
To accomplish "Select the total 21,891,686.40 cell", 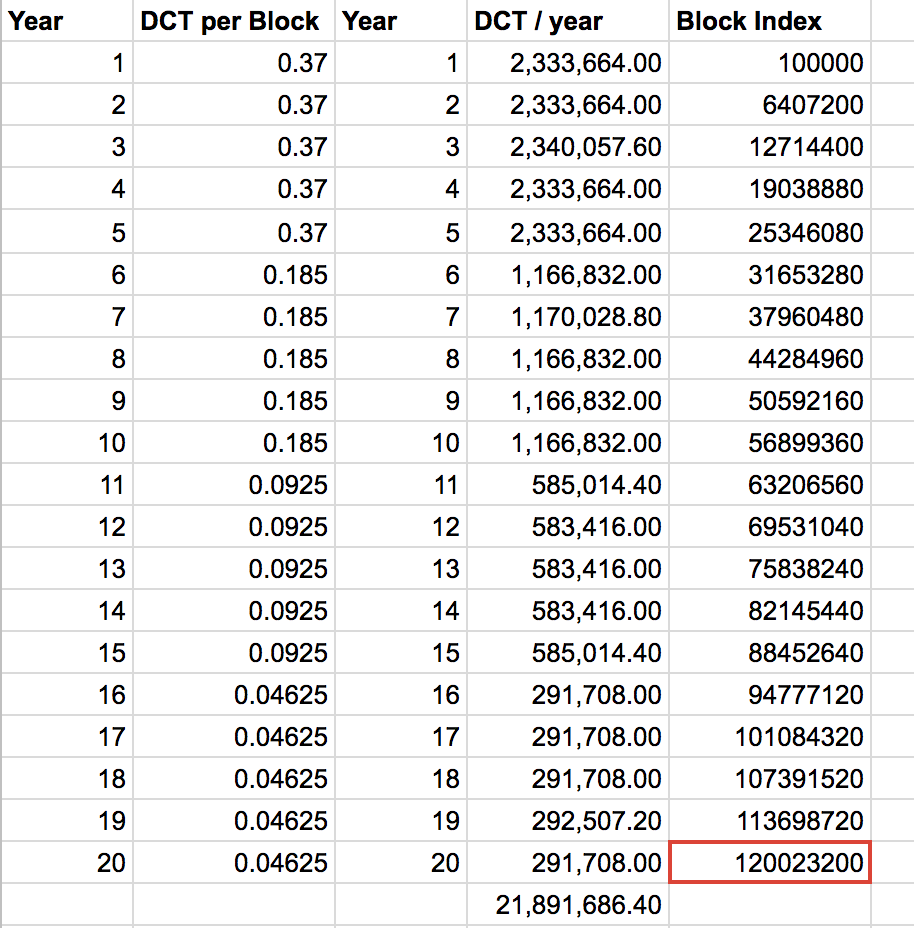I will coord(568,905).
